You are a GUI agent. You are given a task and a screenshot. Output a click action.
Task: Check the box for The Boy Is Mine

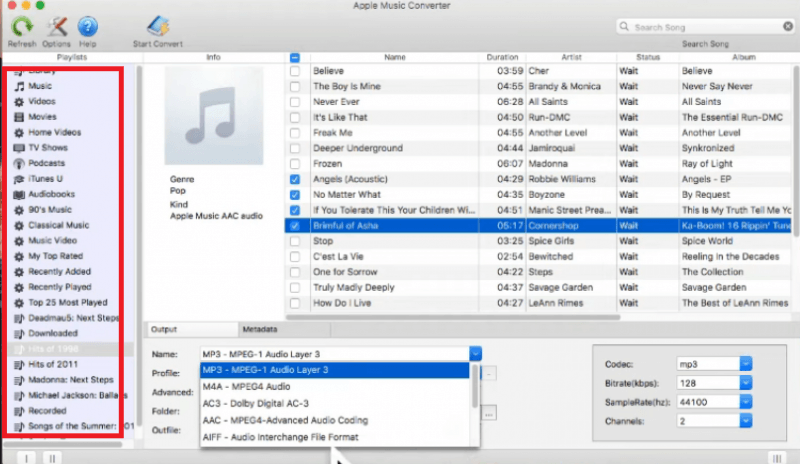295,86
